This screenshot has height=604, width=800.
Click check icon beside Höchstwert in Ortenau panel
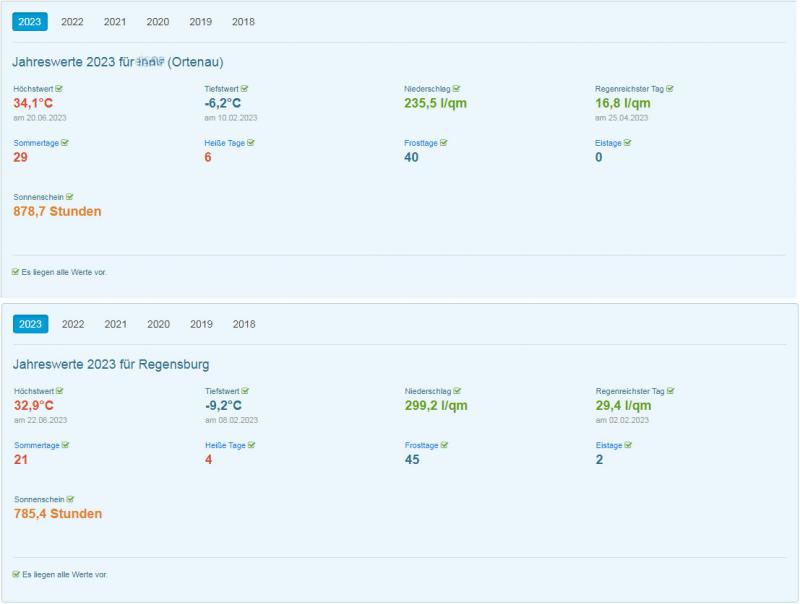(59, 89)
